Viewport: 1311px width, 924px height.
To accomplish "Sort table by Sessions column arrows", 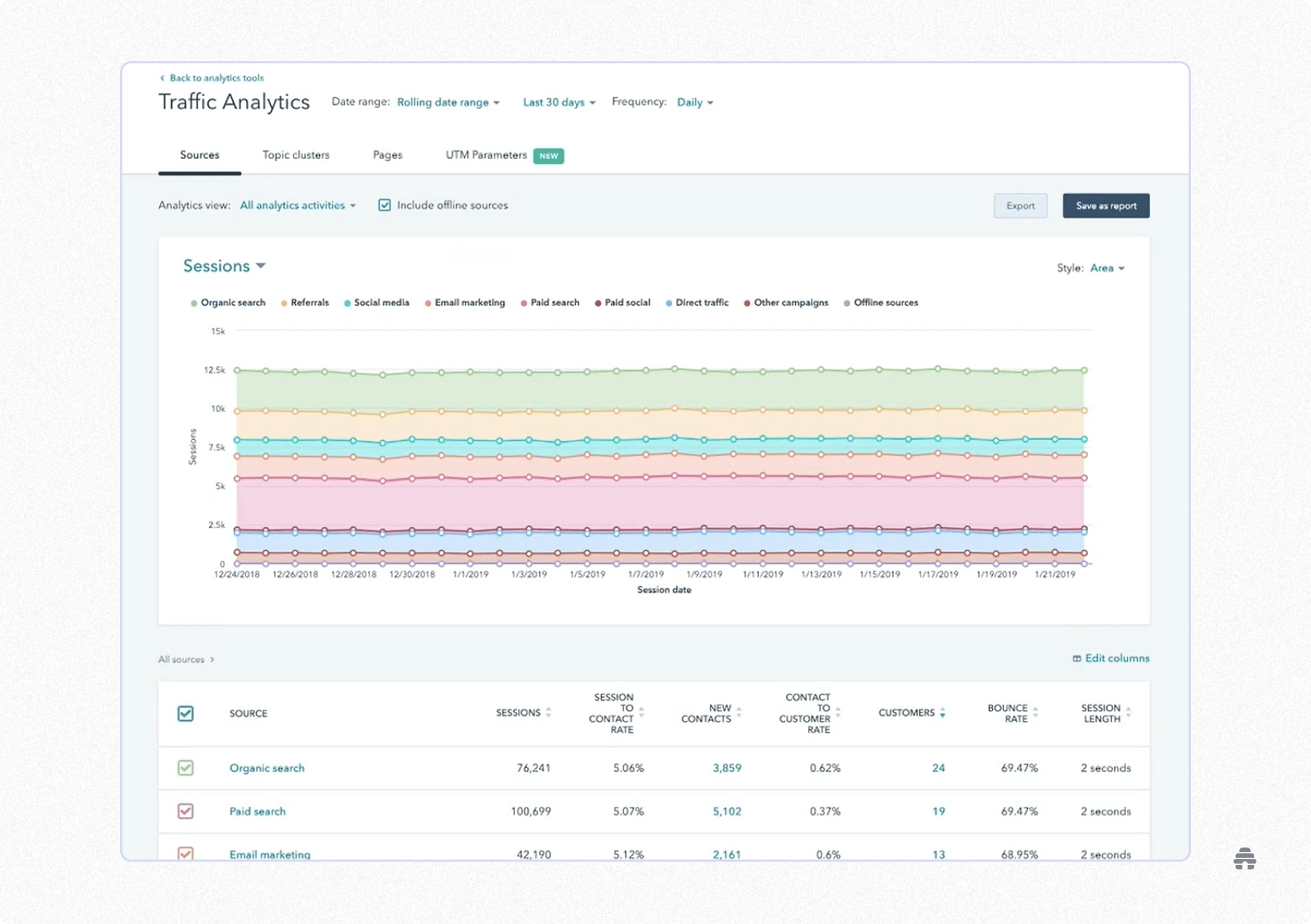I will click(548, 713).
